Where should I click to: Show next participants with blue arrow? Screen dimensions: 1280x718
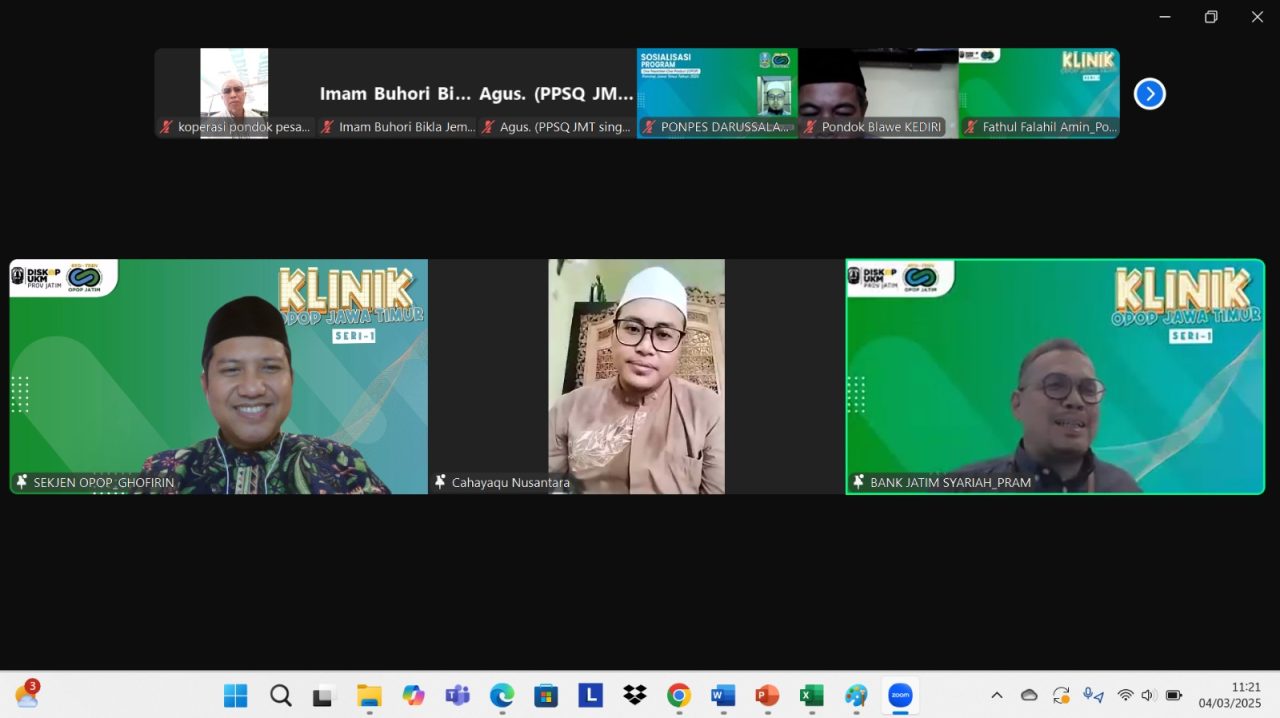point(1149,94)
